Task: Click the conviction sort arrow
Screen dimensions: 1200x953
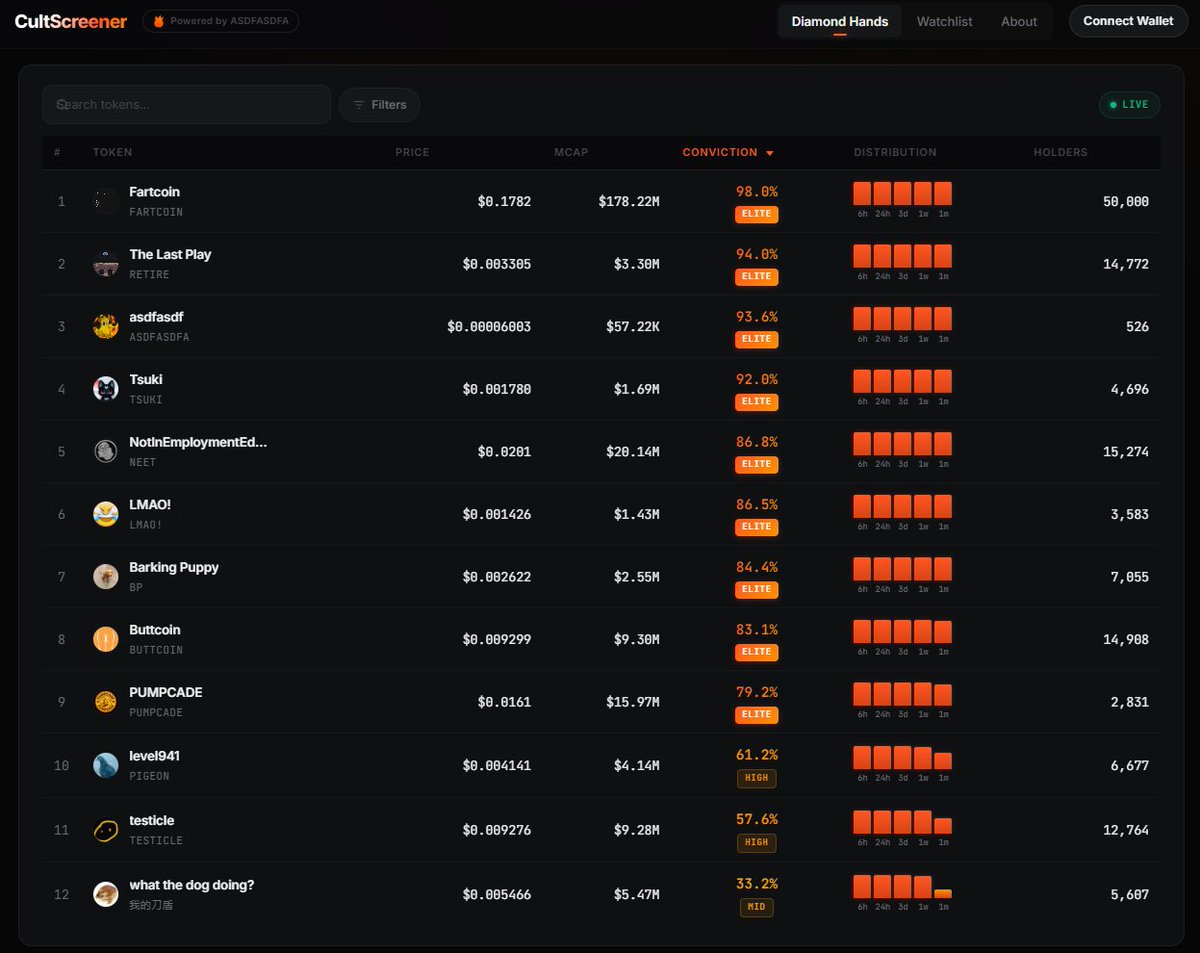Action: click(770, 153)
